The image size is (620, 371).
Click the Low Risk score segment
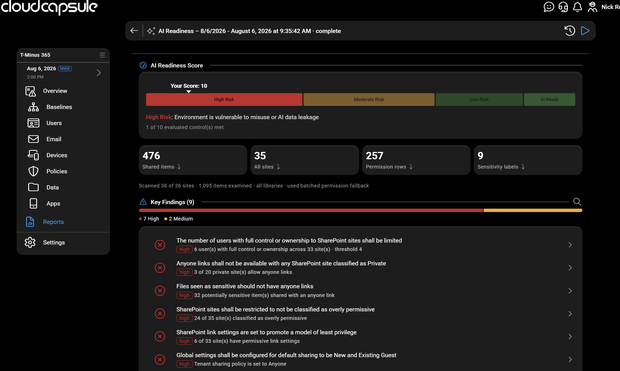479,99
